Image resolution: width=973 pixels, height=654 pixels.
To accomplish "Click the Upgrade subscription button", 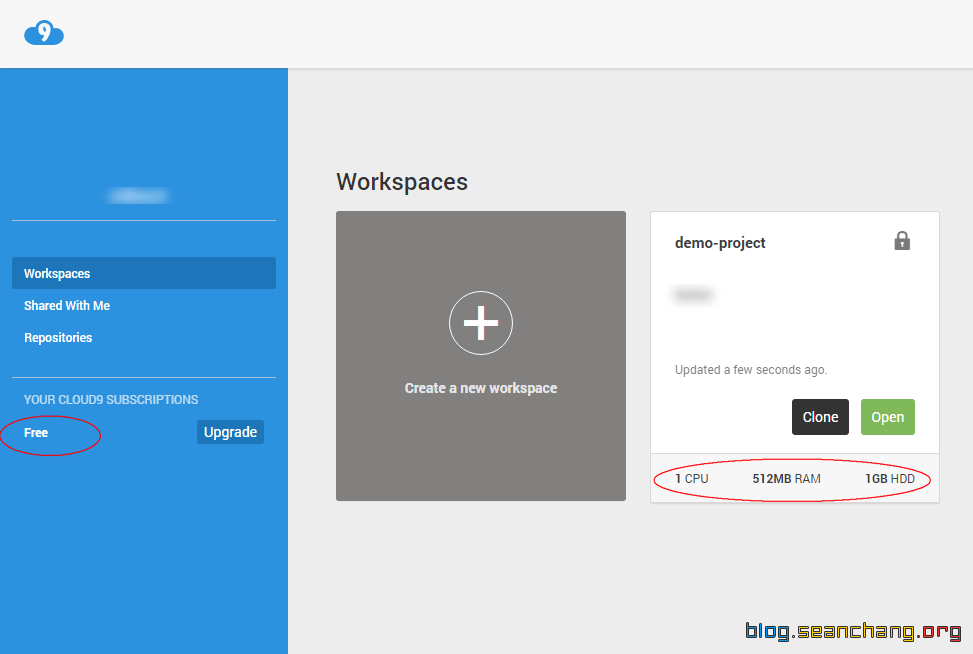I will (230, 432).
